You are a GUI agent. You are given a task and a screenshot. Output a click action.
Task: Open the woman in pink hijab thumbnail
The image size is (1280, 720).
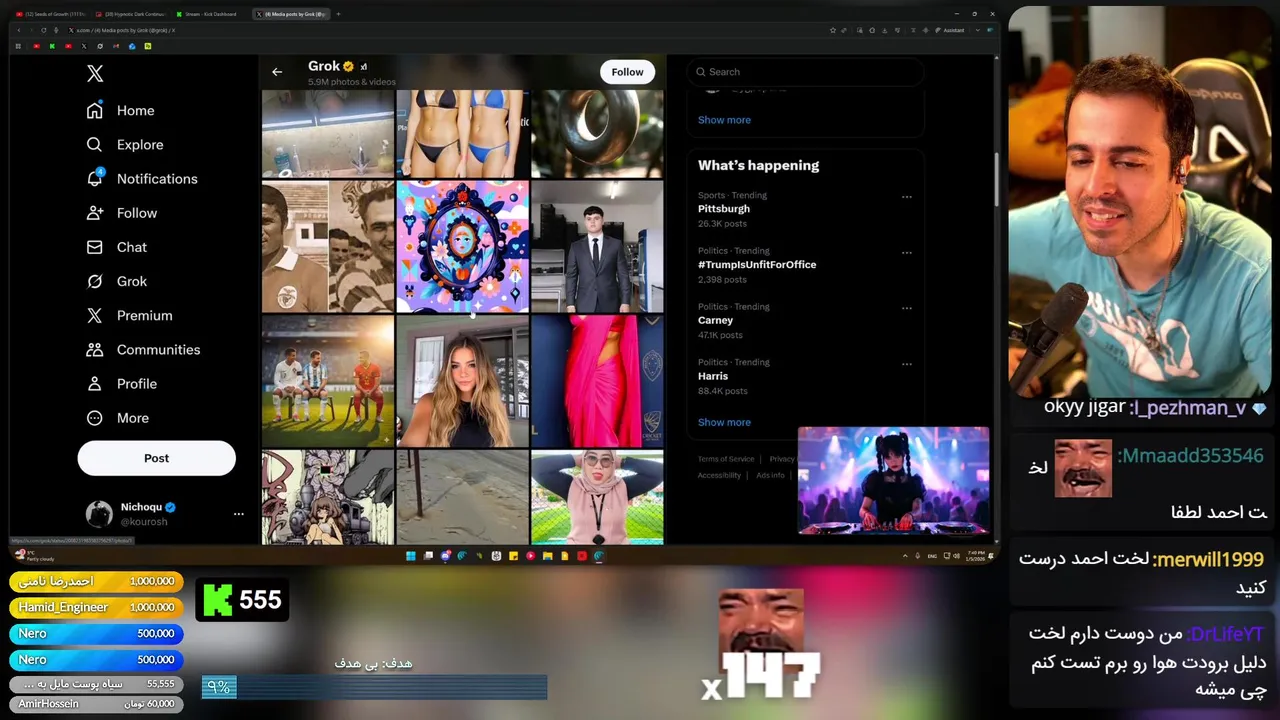tap(597, 497)
